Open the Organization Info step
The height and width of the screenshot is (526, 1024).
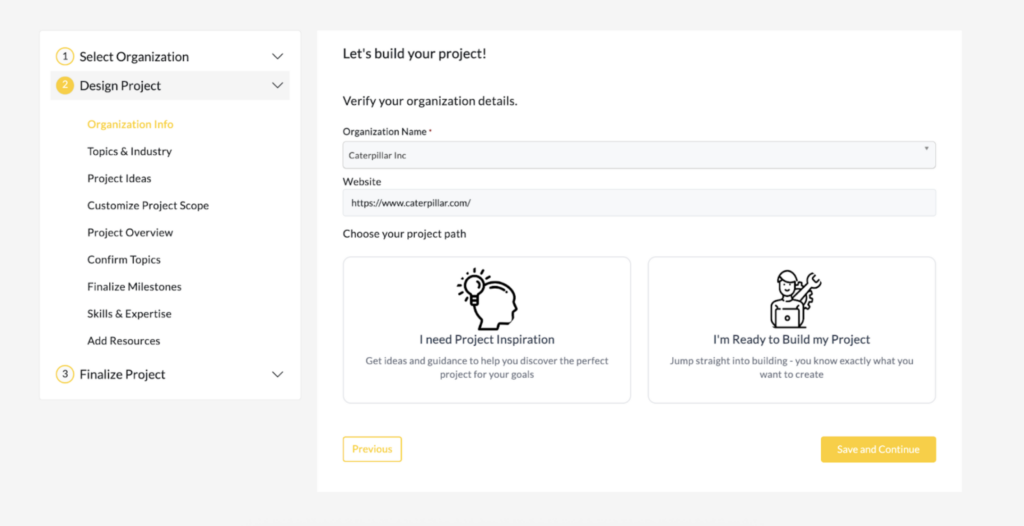[131, 124]
